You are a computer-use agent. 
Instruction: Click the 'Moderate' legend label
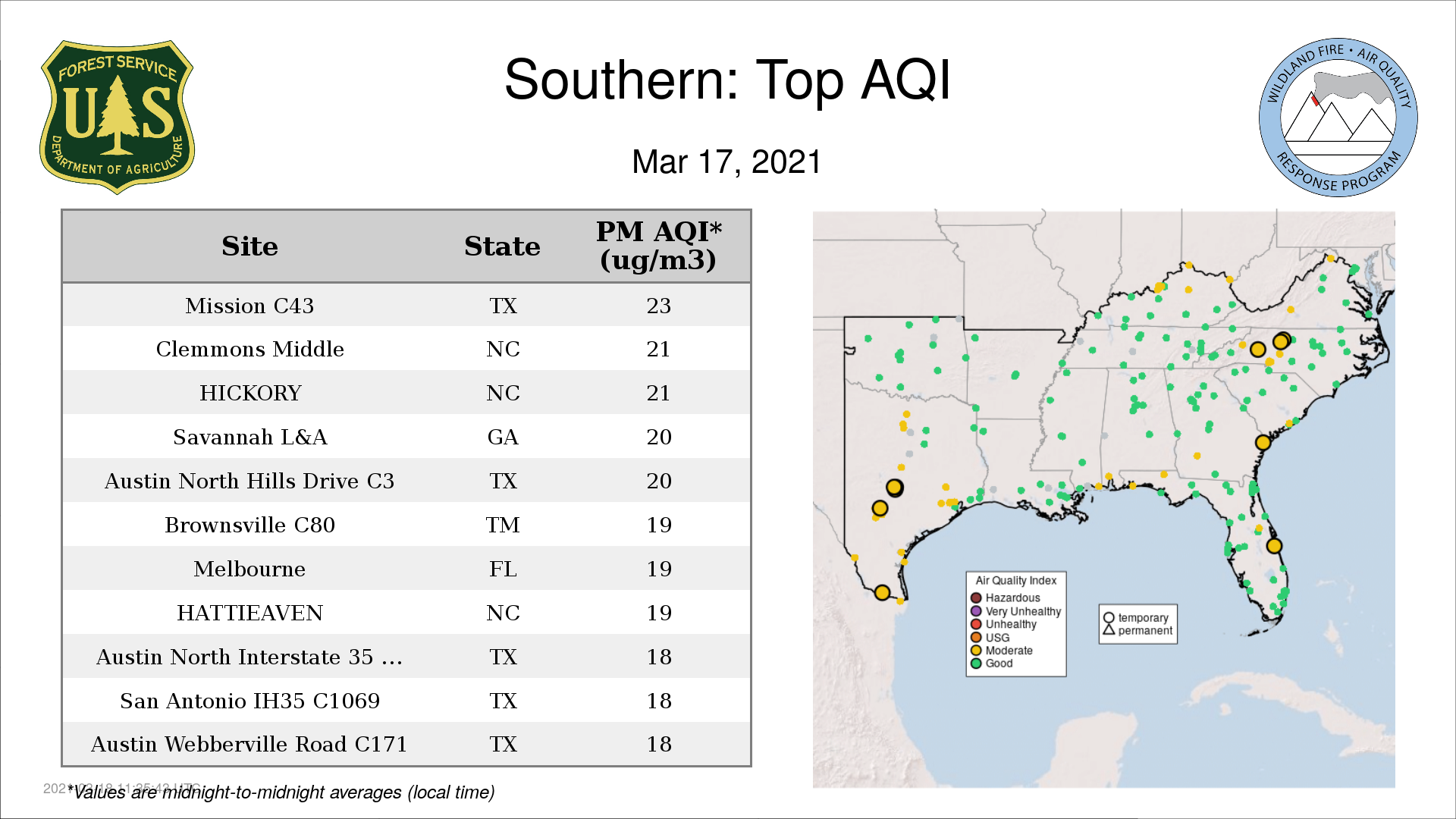(1009, 651)
